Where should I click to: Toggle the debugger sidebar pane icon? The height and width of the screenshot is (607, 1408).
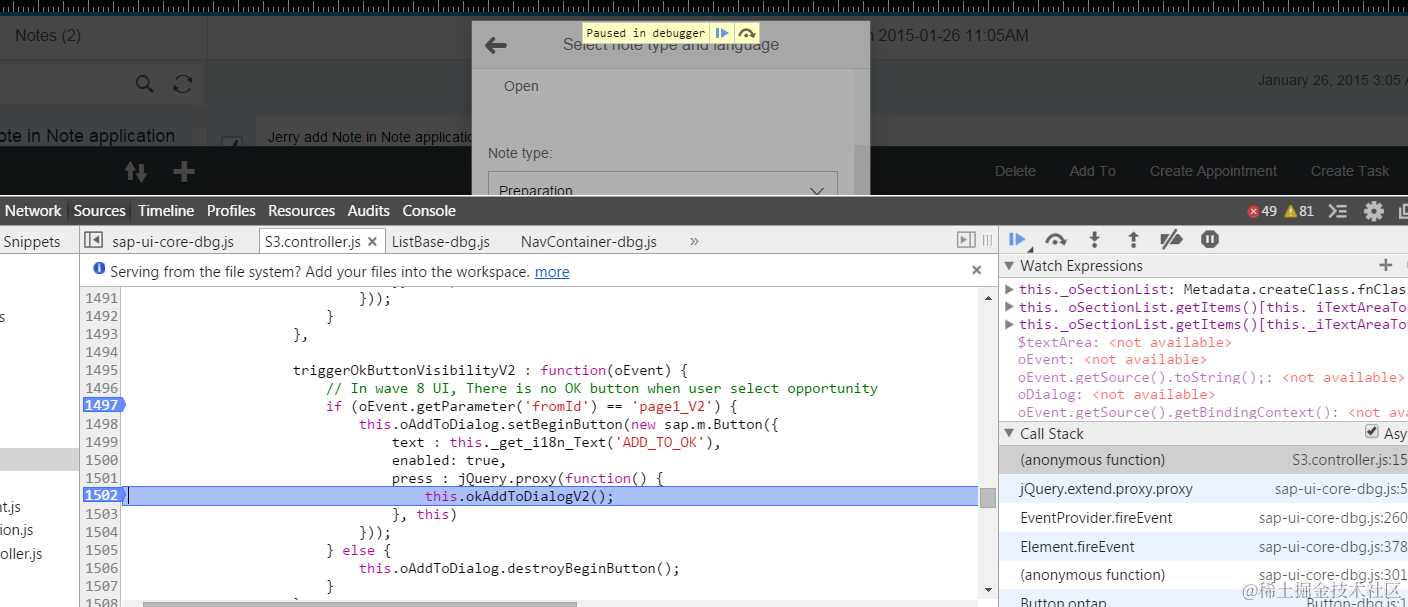pyautogui.click(x=965, y=240)
